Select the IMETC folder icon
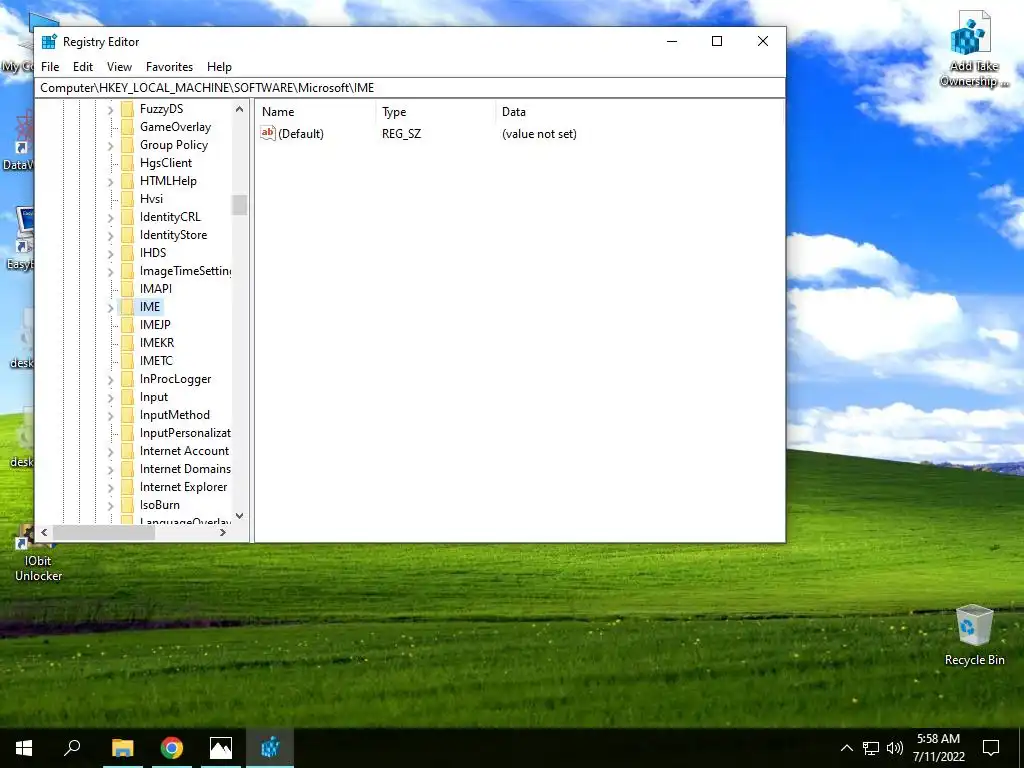 tap(127, 360)
